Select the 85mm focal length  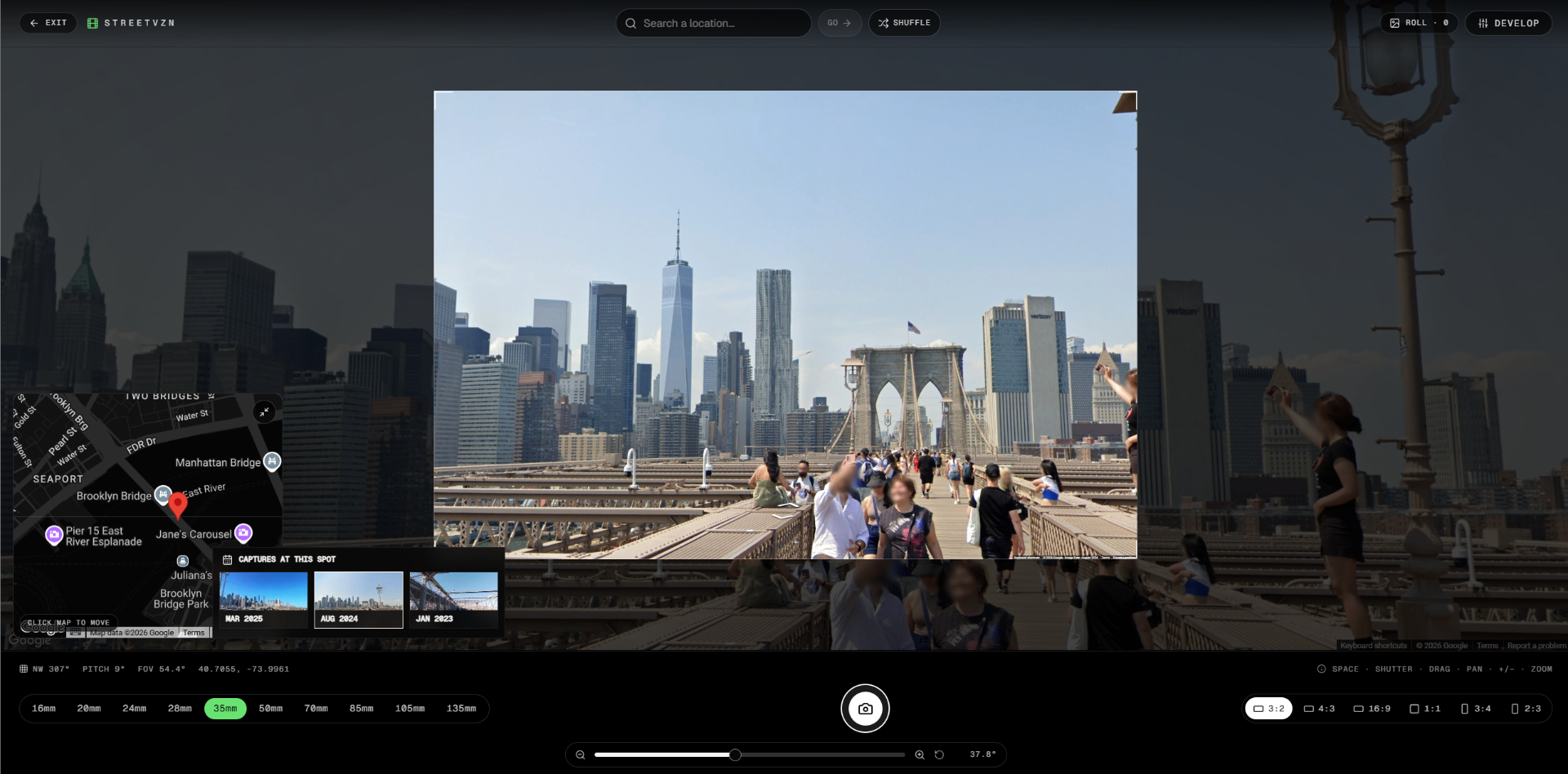pos(361,709)
